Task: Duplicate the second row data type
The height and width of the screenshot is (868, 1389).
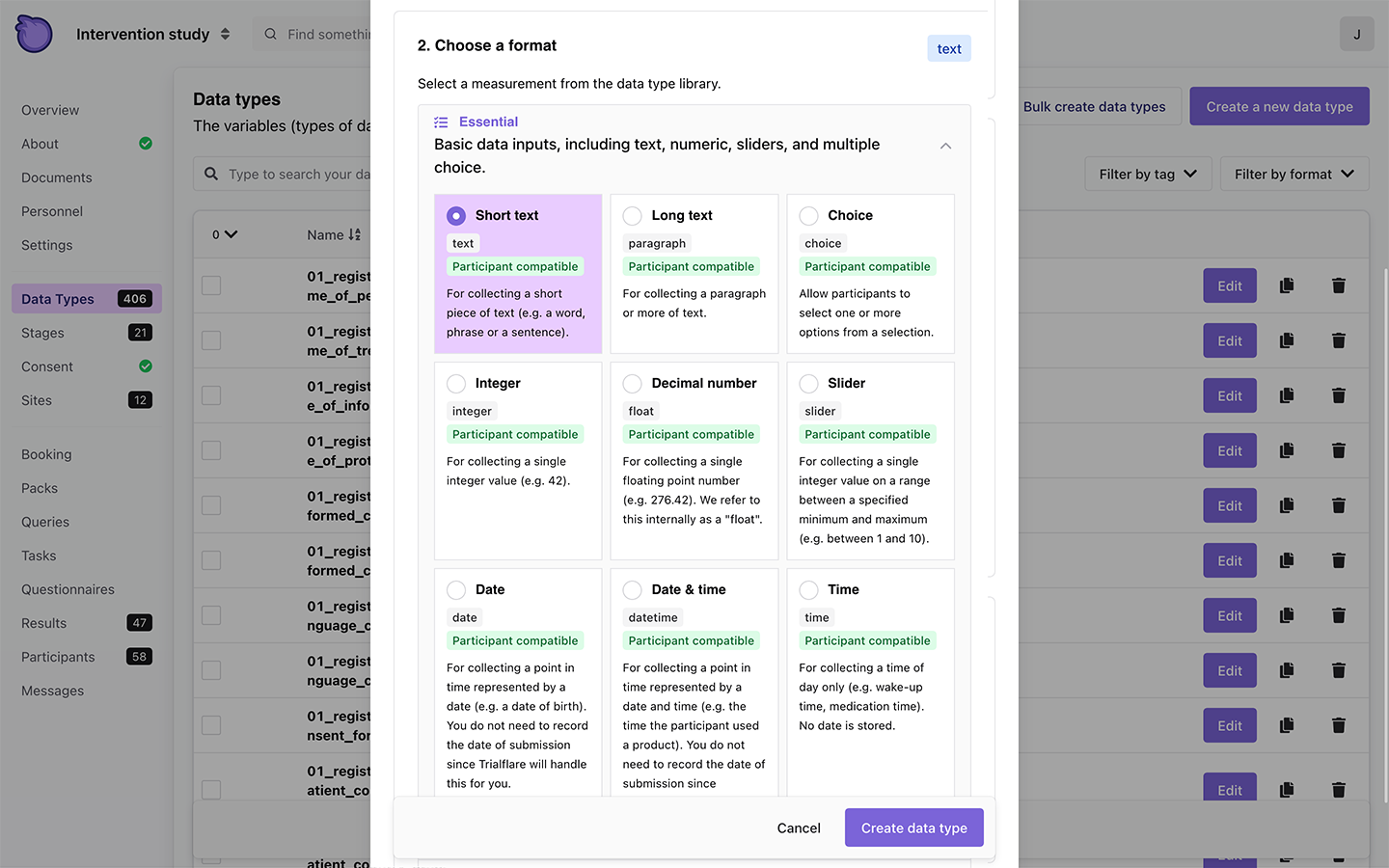Action: pyautogui.click(x=1287, y=340)
